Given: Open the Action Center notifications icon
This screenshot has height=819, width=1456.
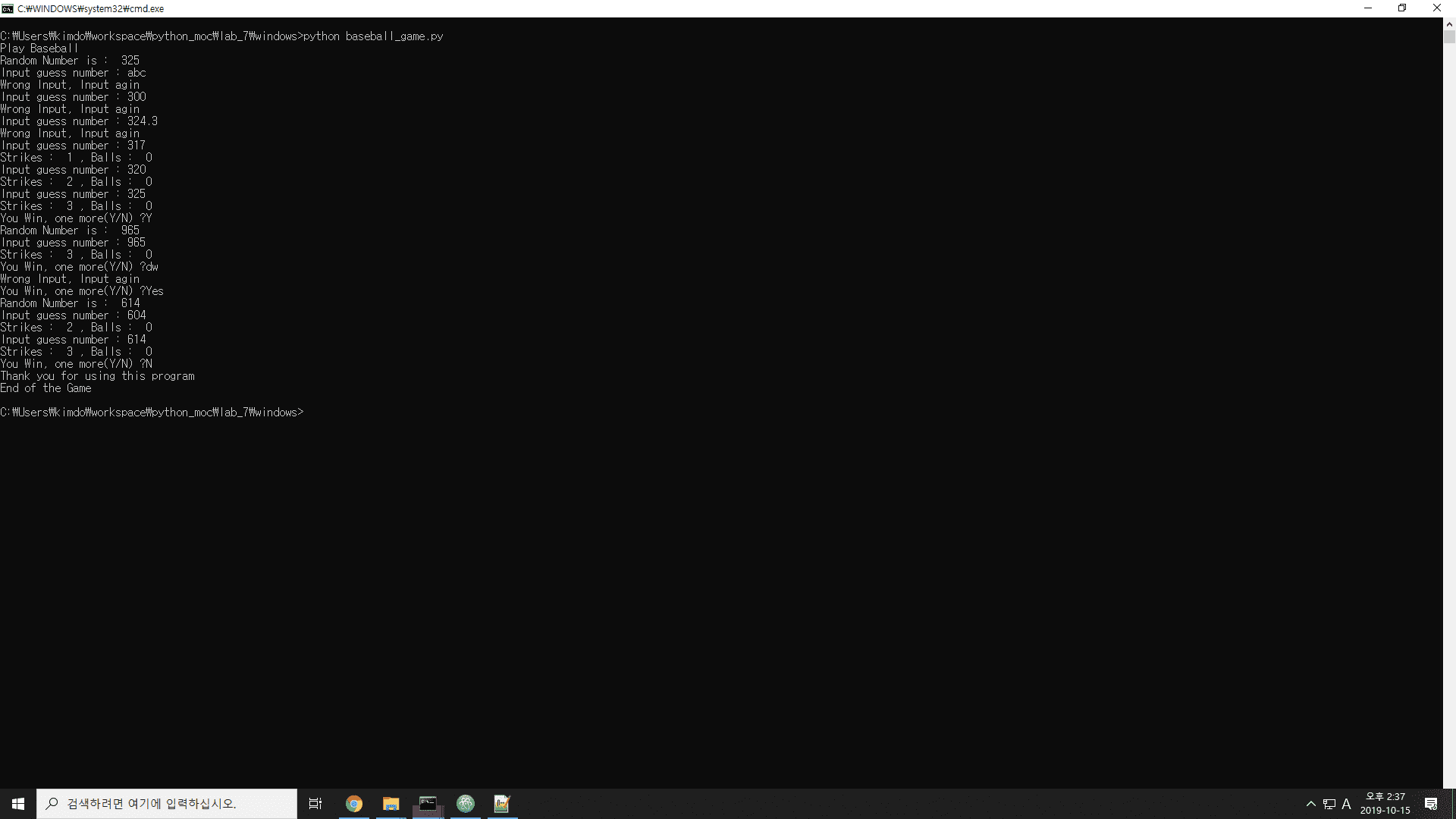Looking at the screenshot, I should 1431,804.
